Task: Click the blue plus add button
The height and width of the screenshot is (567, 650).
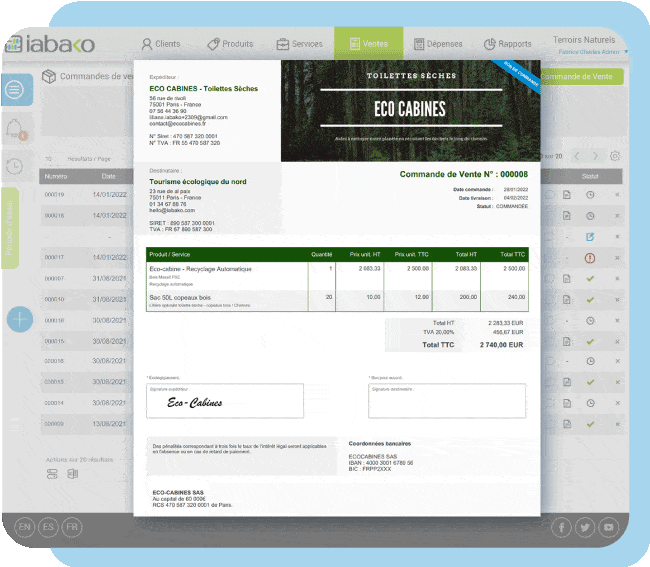Action: pyautogui.click(x=19, y=320)
